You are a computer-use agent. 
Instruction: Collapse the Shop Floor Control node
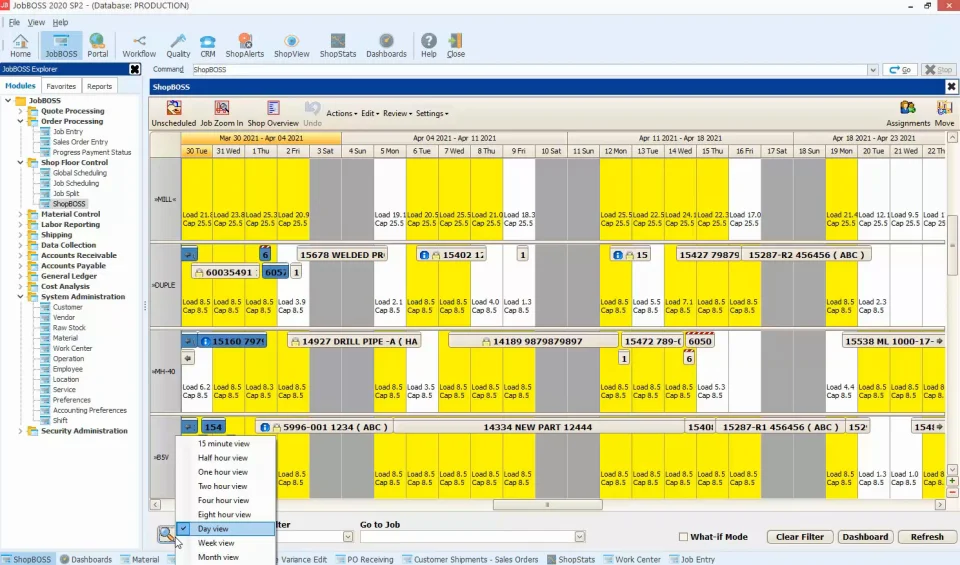pos(20,162)
